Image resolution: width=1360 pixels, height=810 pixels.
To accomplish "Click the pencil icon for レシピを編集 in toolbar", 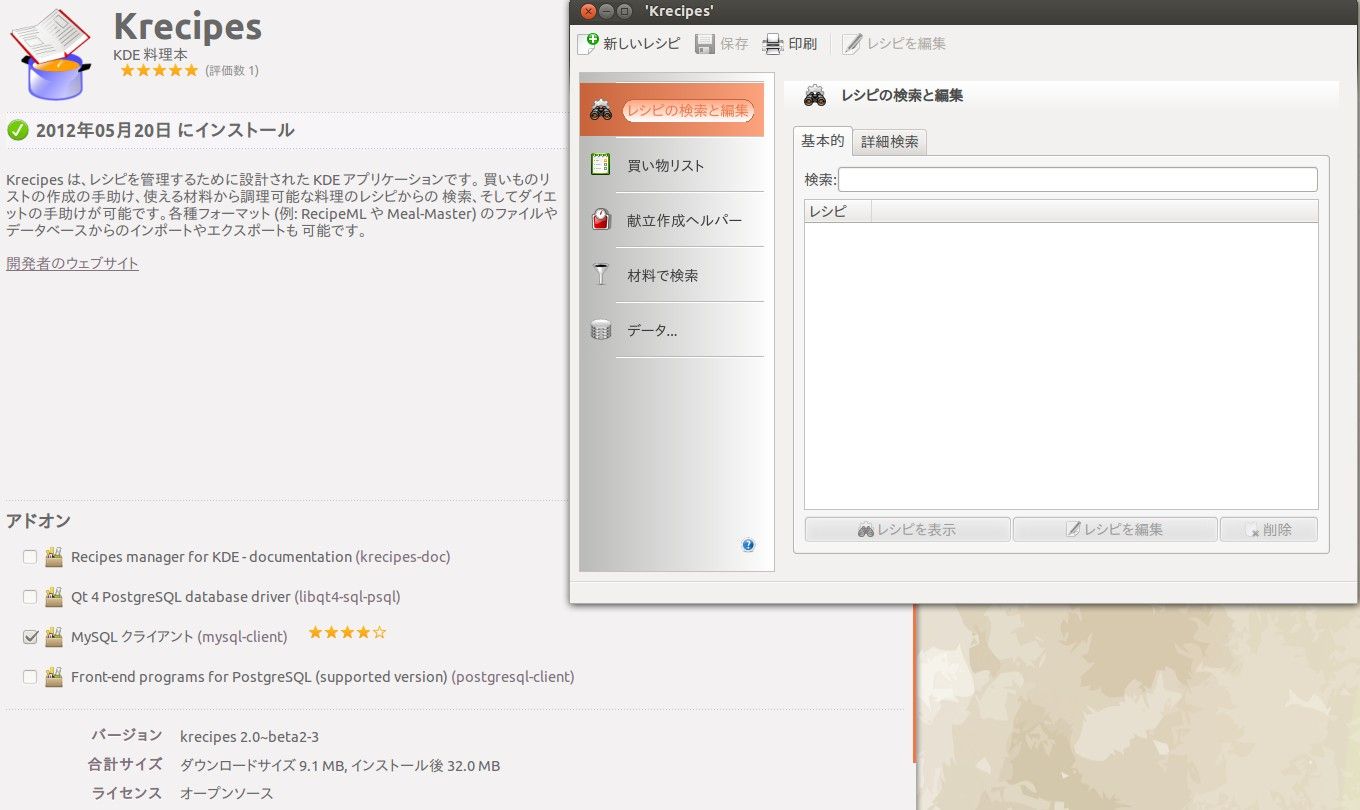I will pyautogui.click(x=852, y=44).
